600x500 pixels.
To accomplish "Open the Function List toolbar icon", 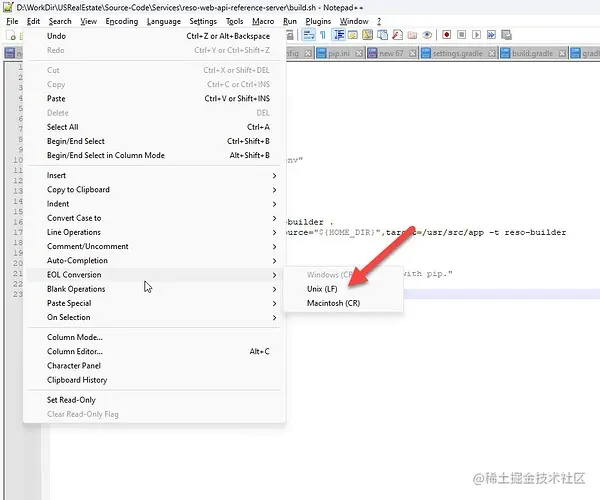I will click(397, 35).
